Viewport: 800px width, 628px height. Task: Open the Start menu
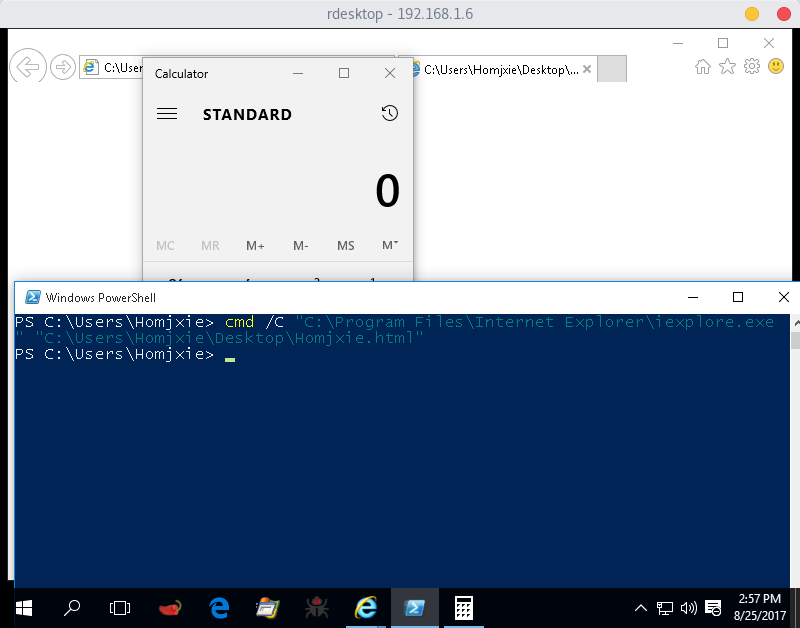(x=22, y=607)
